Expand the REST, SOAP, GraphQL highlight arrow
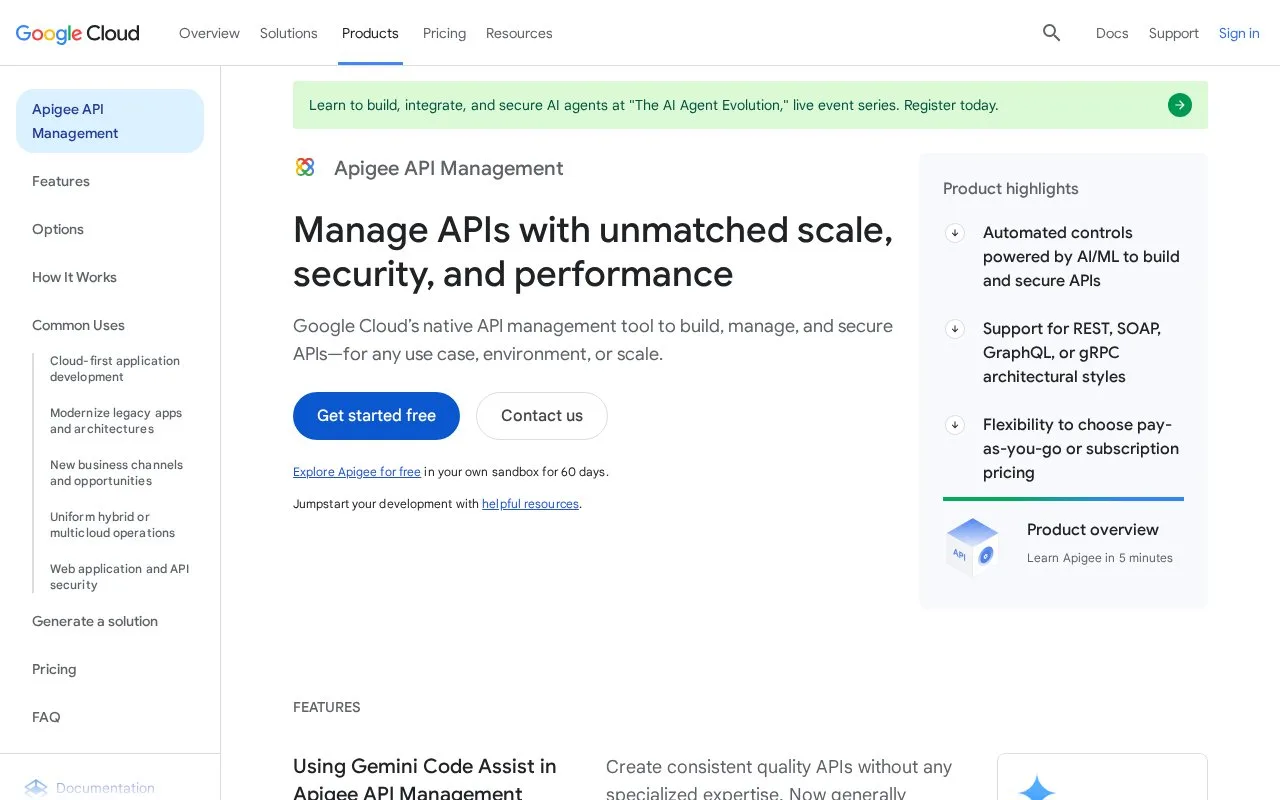The image size is (1280, 800). (955, 329)
